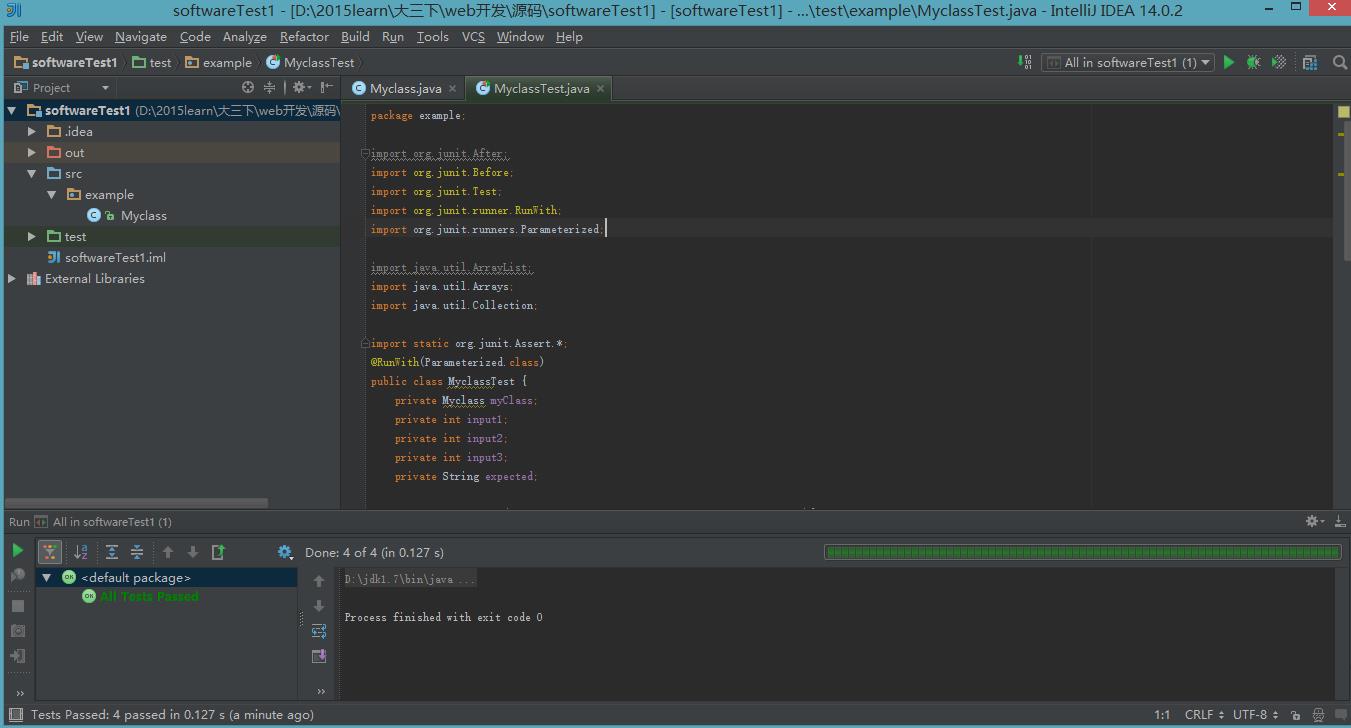
Task: Click yellow inspection status indicator square
Action: coord(1343,112)
